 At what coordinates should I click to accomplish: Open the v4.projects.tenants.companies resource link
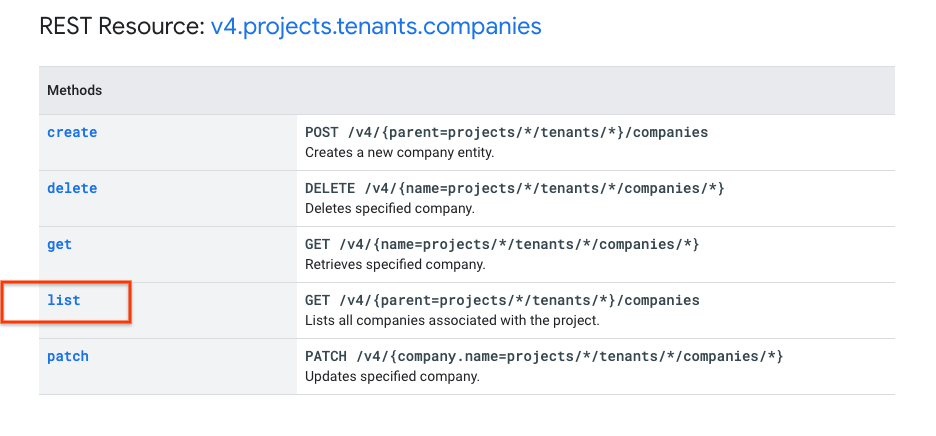point(376,26)
